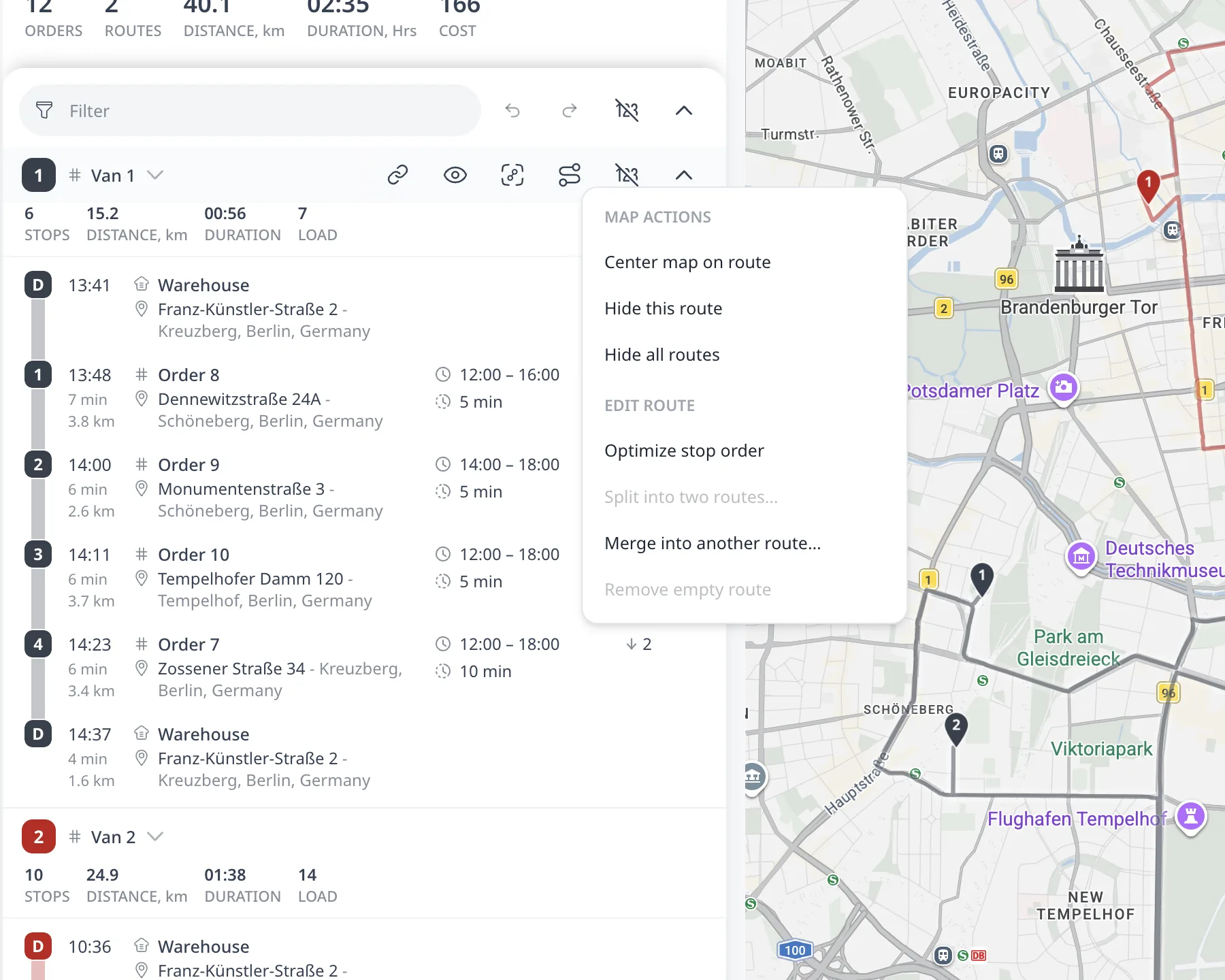
Task: Click the Van 1 route number badge
Action: tap(38, 175)
